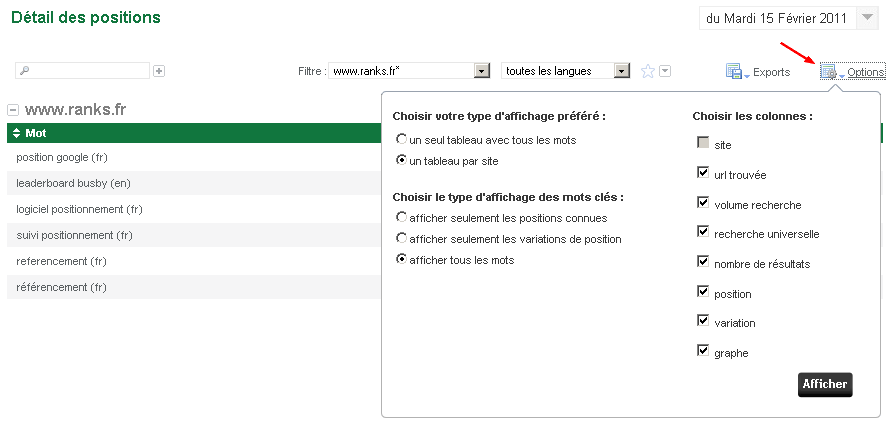Click the position google (fr) keyword row

pos(193,157)
